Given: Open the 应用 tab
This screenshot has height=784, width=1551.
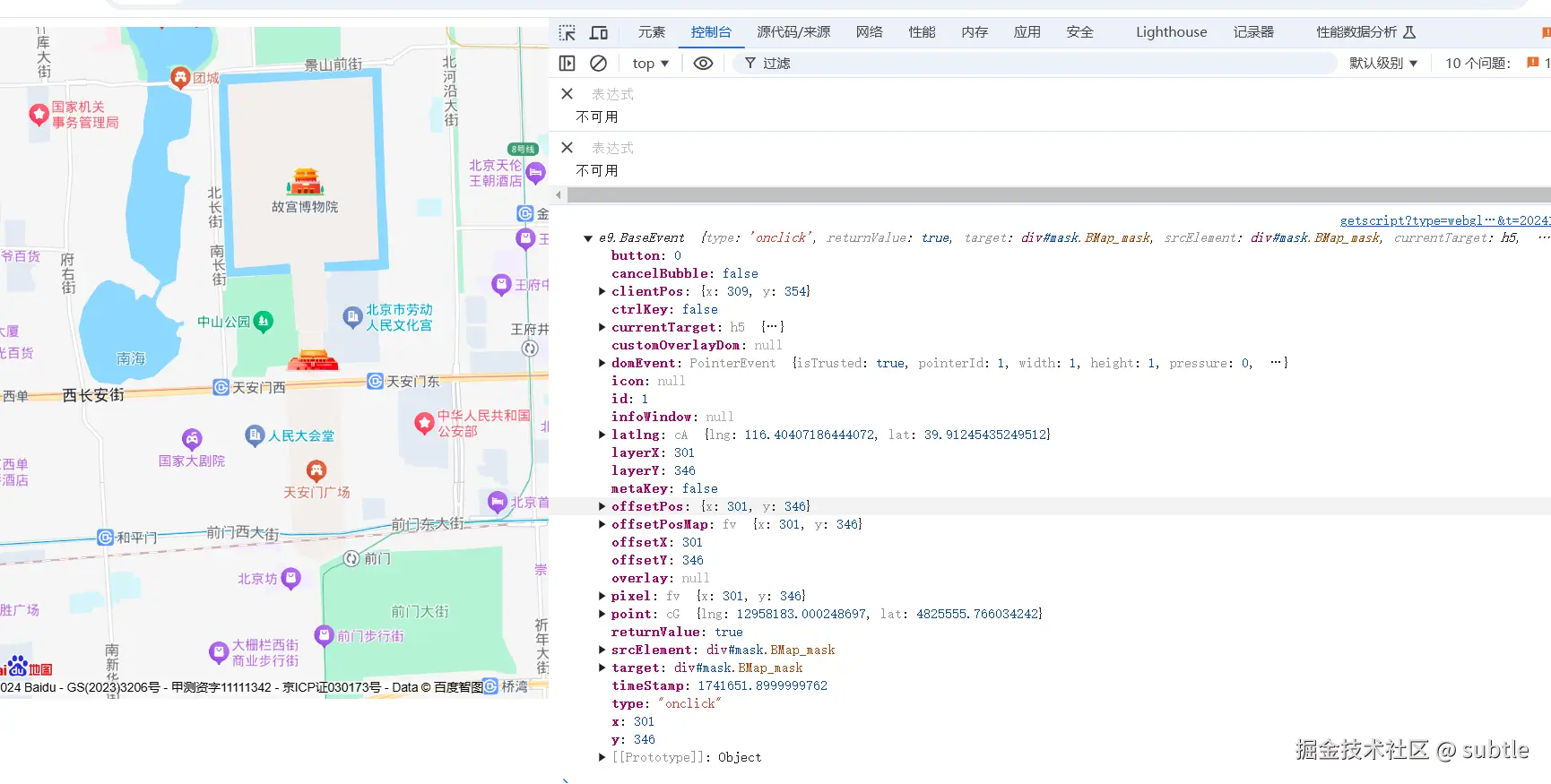Looking at the screenshot, I should [x=1027, y=32].
